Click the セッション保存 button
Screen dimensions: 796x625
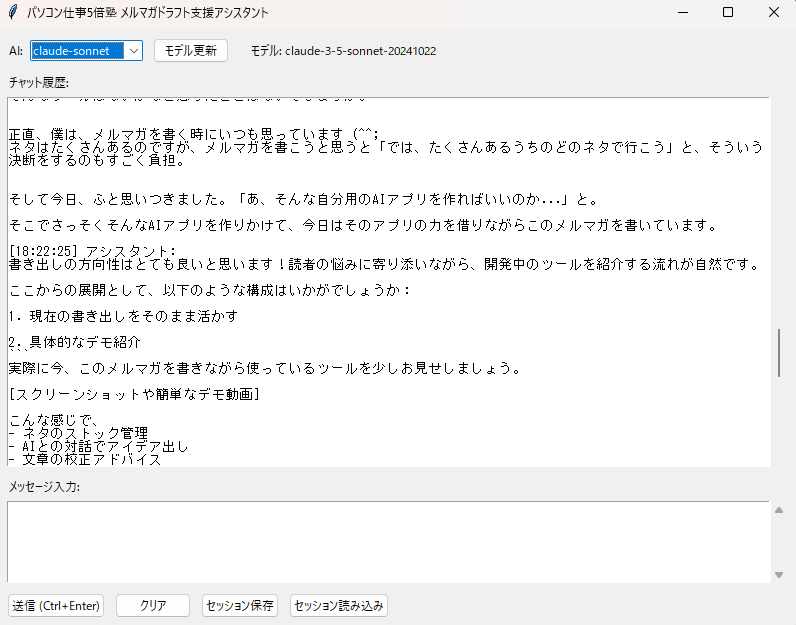[240, 606]
